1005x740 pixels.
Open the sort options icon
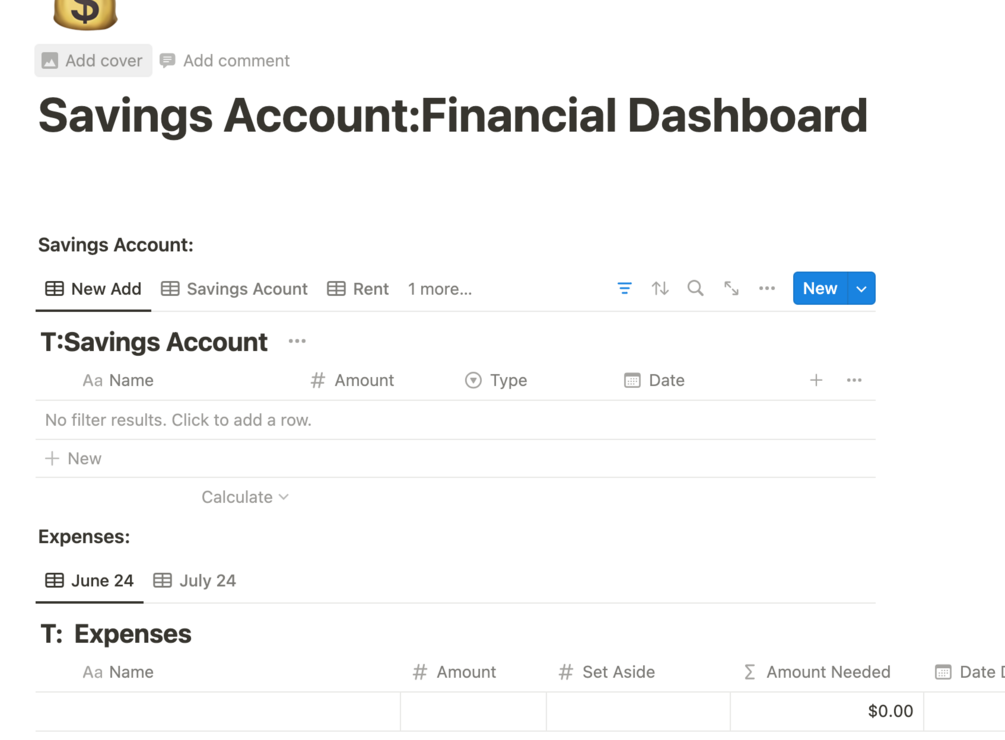[660, 289]
